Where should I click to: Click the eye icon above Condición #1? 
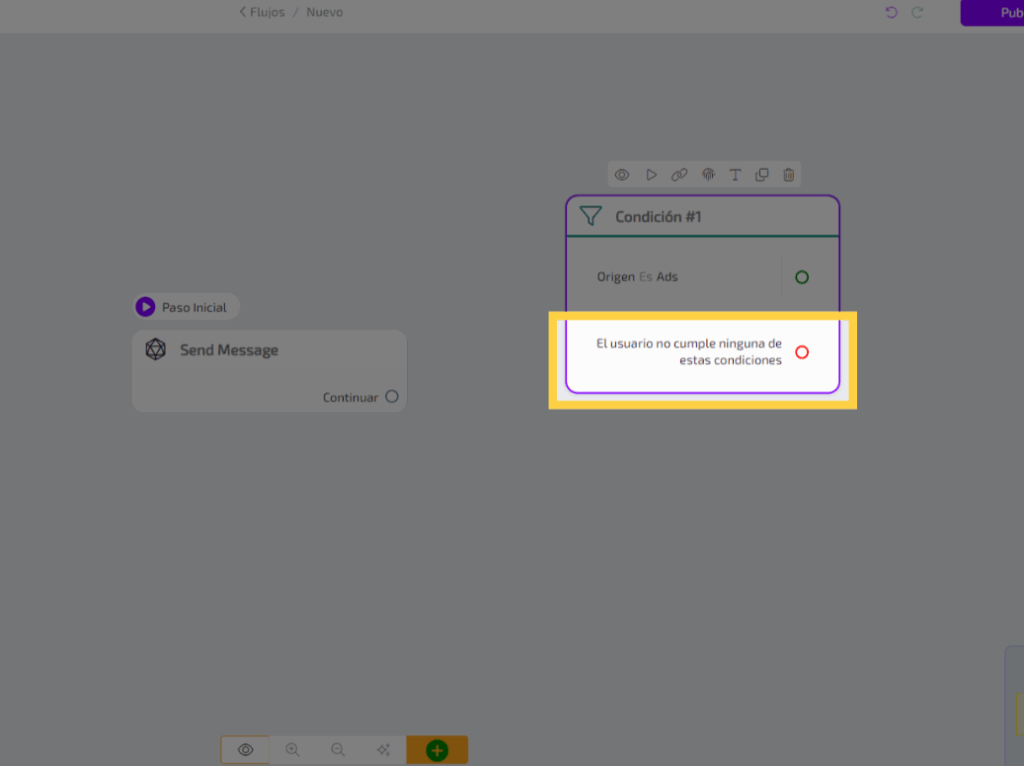[622, 175]
